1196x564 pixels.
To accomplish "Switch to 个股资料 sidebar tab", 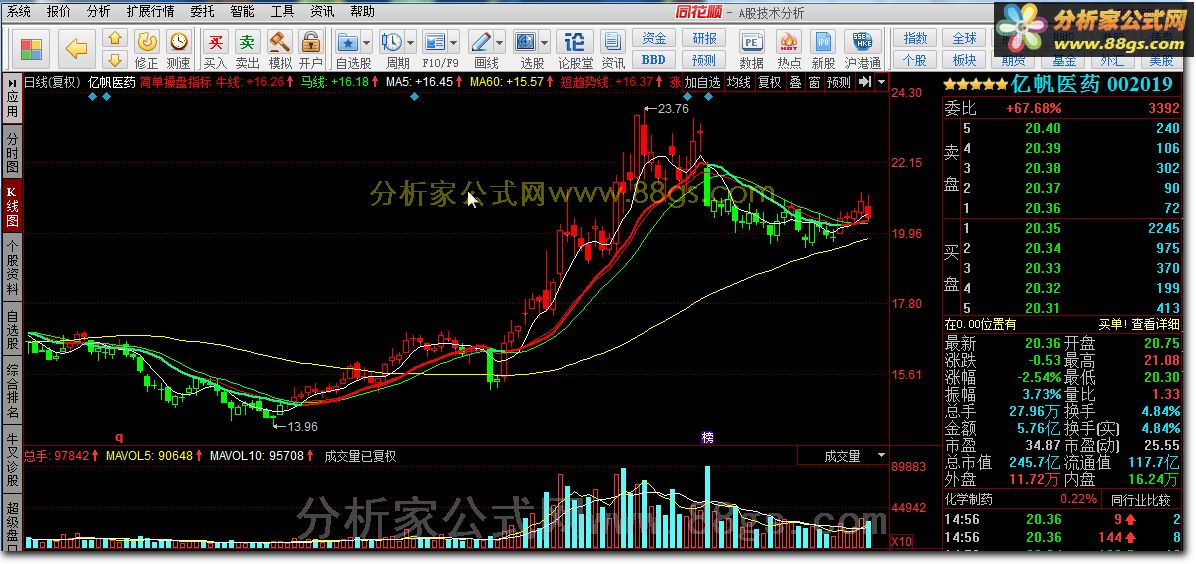I will 12,266.
